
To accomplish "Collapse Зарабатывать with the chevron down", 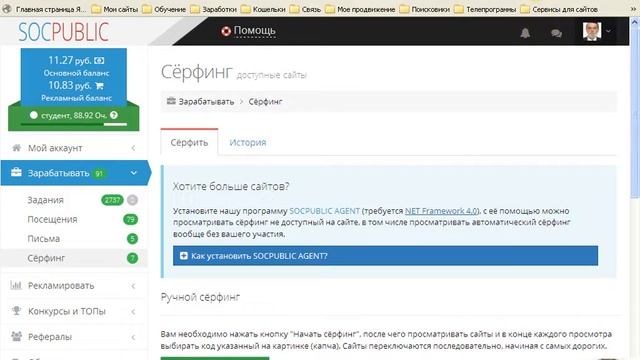I will coord(133,173).
